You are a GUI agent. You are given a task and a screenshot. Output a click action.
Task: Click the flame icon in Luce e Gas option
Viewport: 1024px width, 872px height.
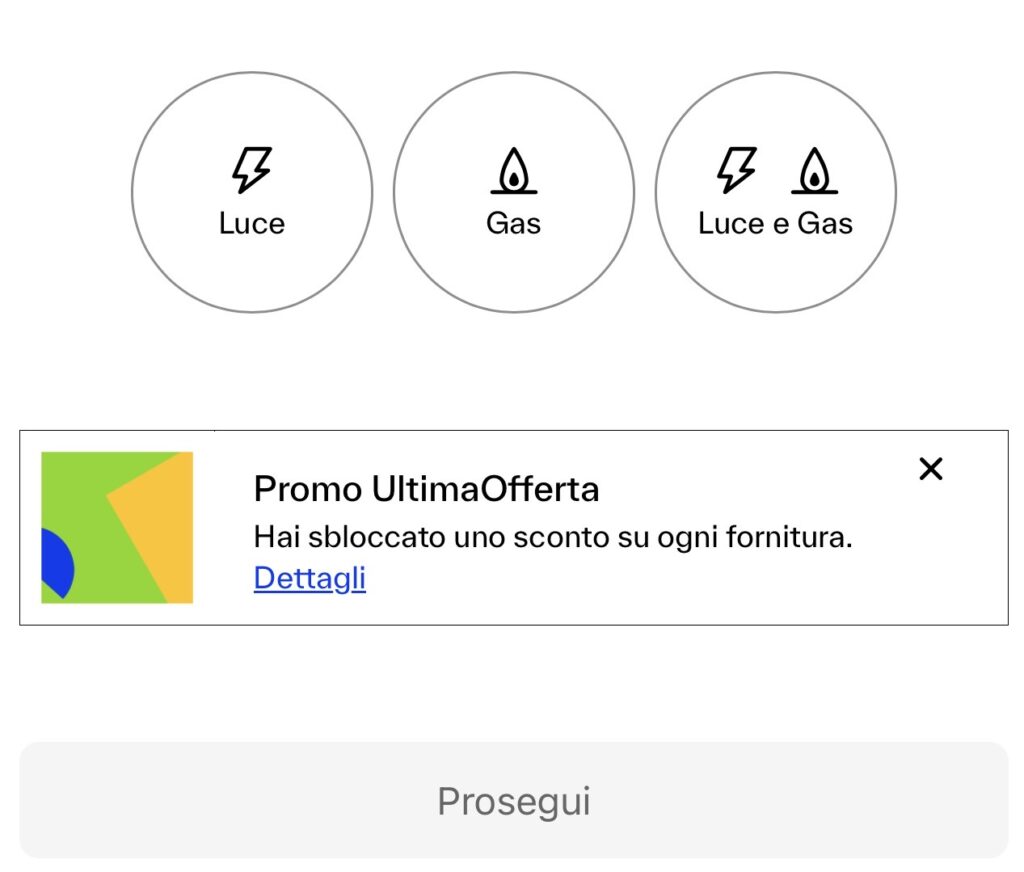814,171
